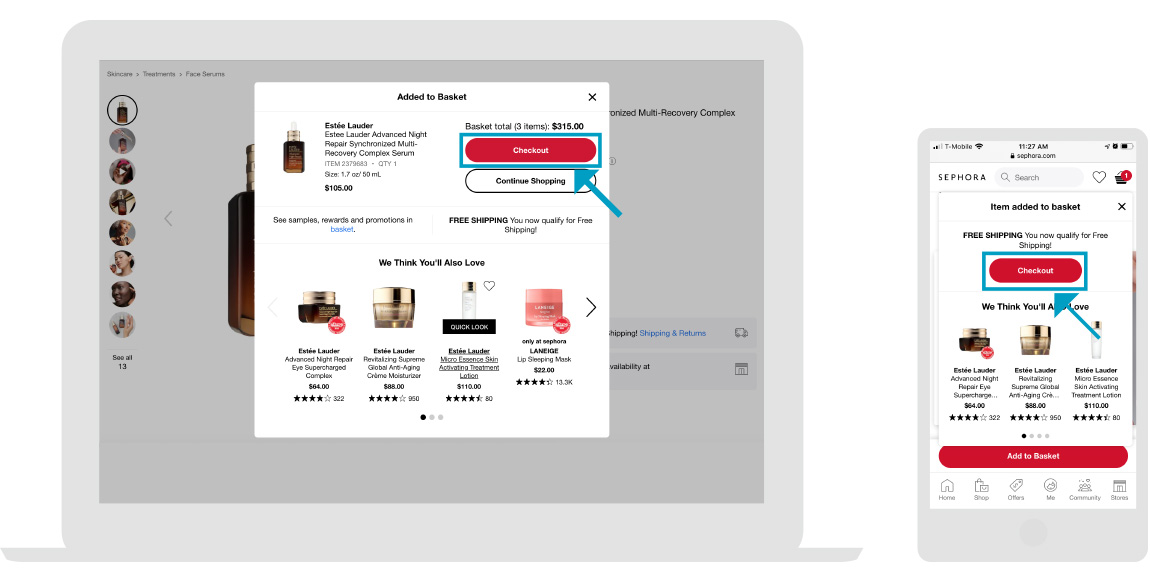This screenshot has width=1150, height=578.
Task: Open the basket icon with badge on the phone
Action: tap(1122, 177)
